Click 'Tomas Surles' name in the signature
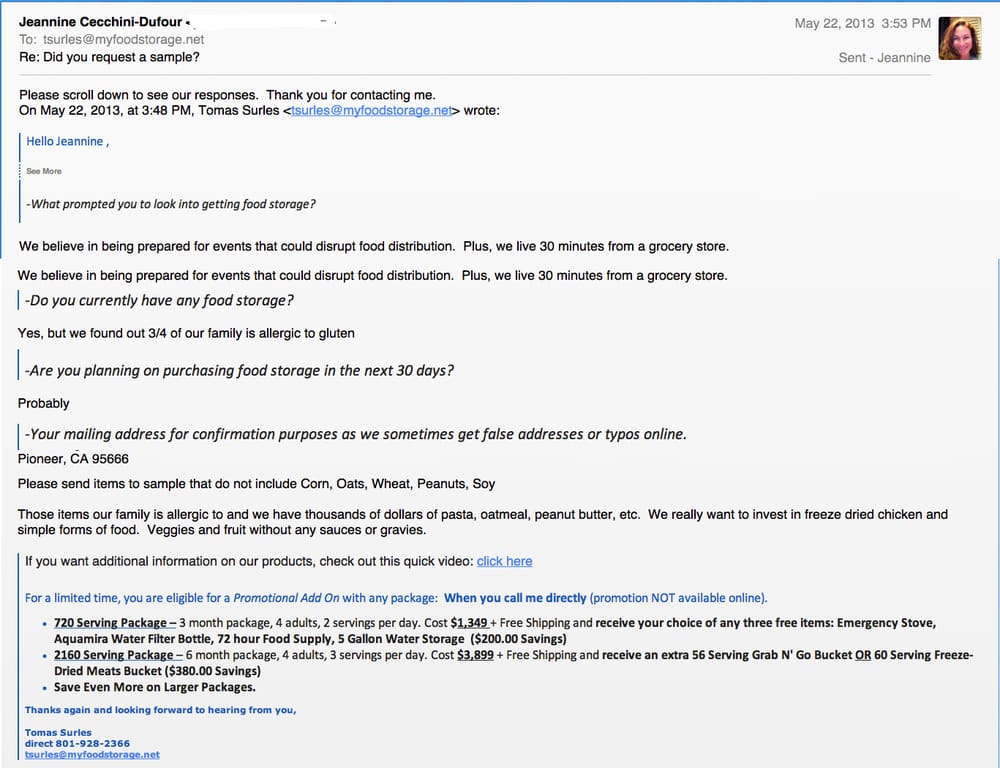Image resolution: width=1000 pixels, height=768 pixels. pos(58,732)
